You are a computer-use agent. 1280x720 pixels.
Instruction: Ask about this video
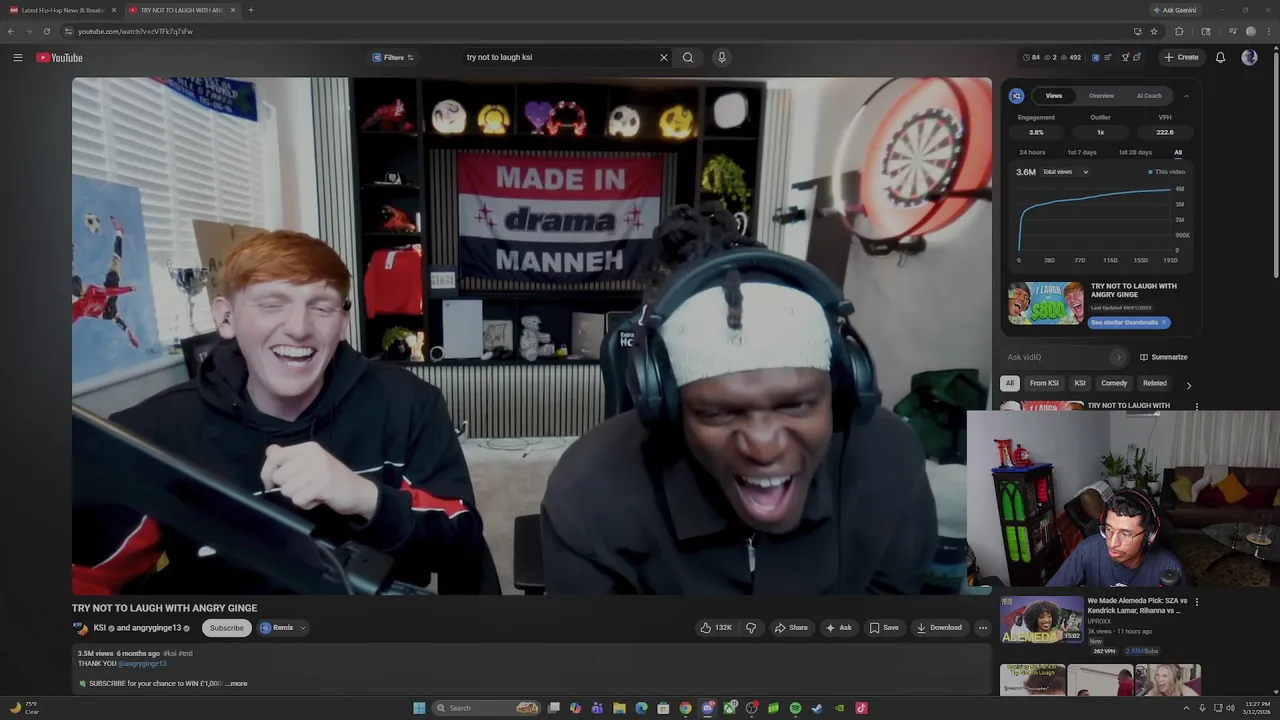[838, 628]
